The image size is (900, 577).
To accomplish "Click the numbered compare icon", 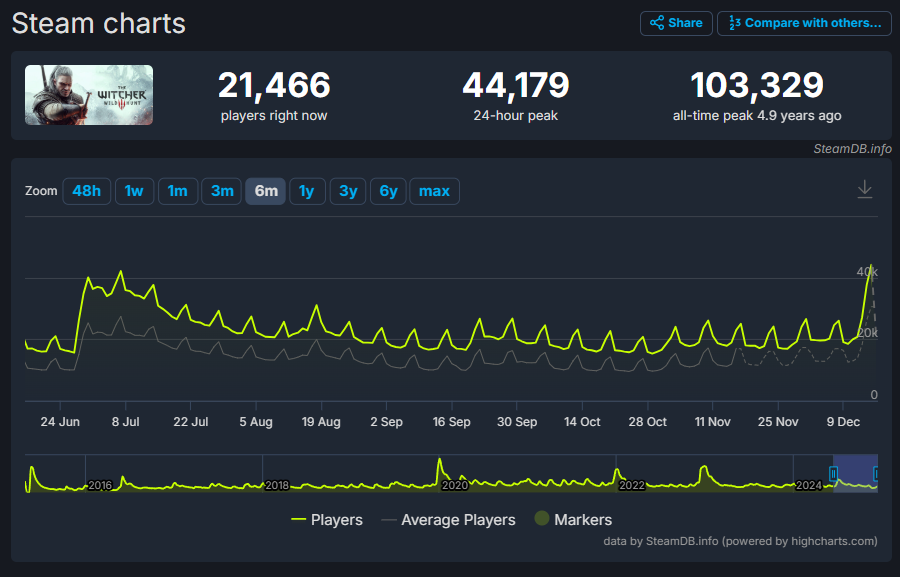I will (x=735, y=23).
